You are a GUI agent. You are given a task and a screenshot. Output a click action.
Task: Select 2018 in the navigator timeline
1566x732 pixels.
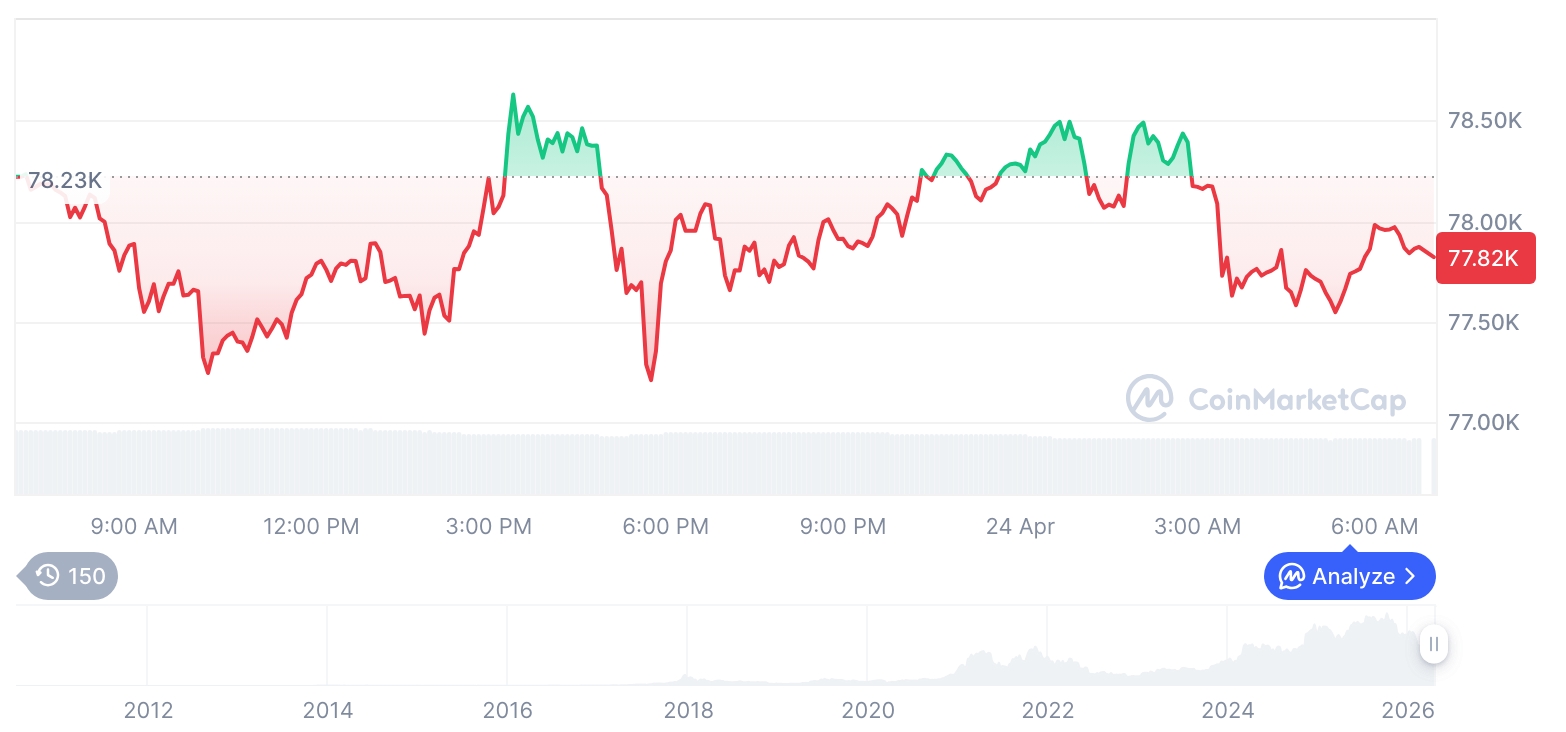coord(688,710)
